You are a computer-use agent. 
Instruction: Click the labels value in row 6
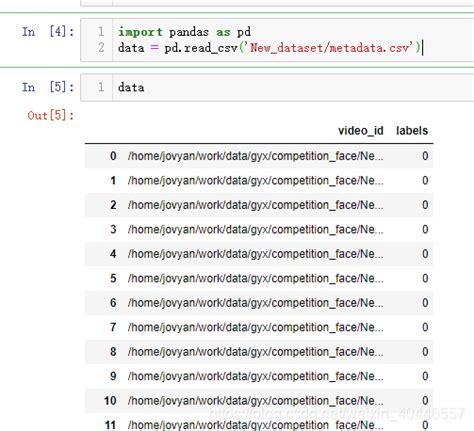tap(425, 303)
